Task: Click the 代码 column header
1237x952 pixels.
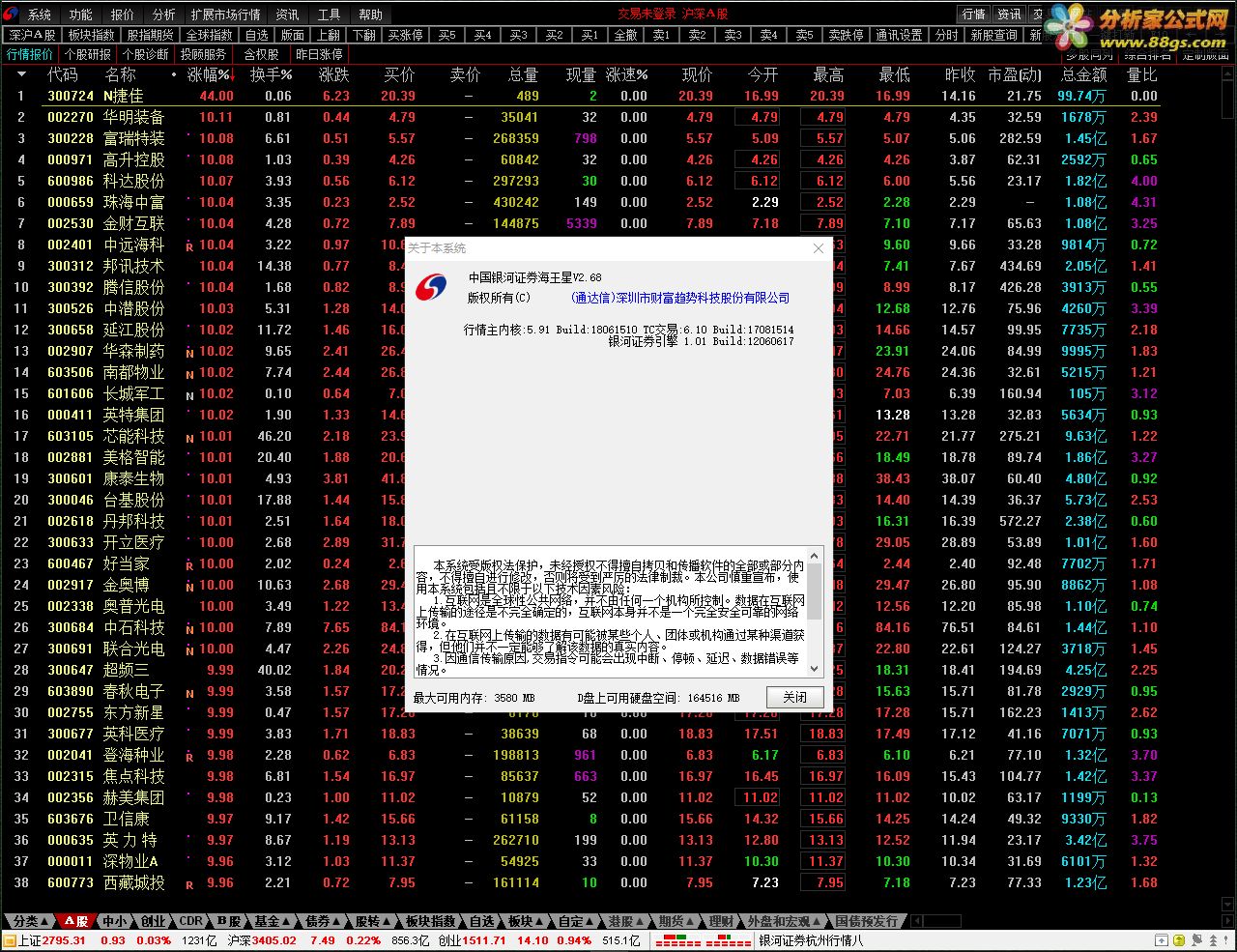Action: click(x=63, y=74)
